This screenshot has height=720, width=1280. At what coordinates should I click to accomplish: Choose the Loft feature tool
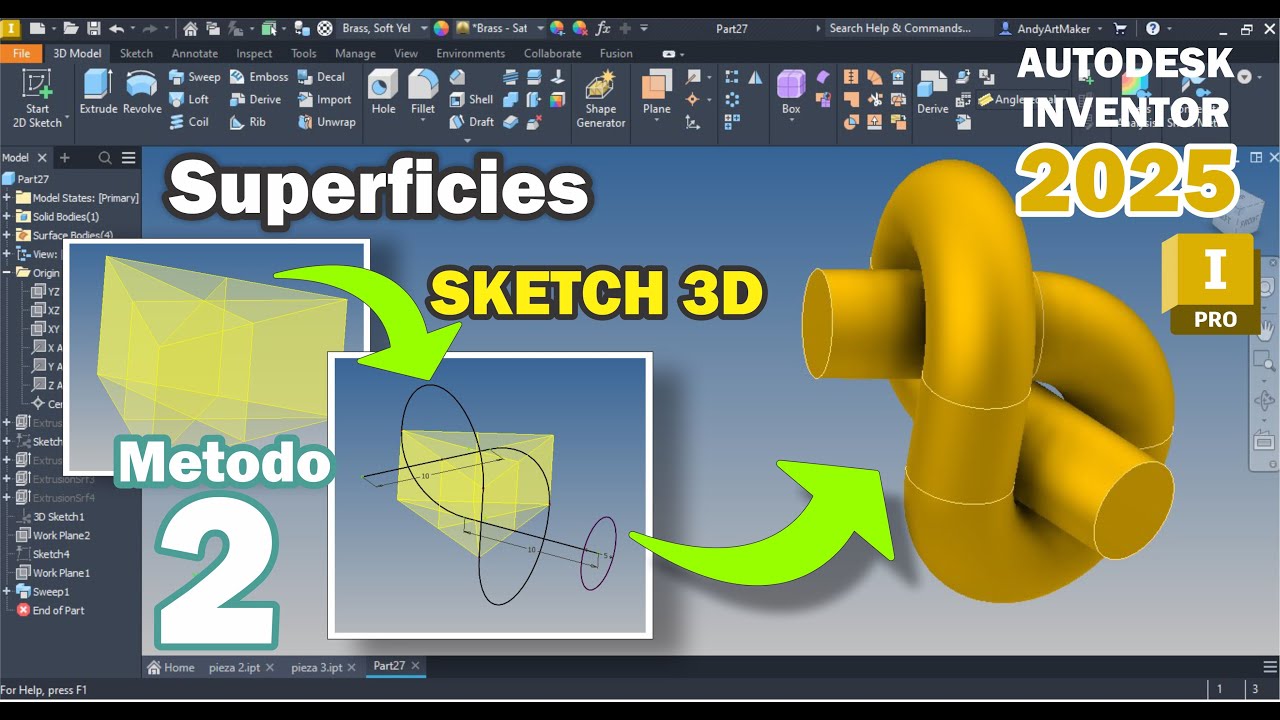tap(189, 100)
